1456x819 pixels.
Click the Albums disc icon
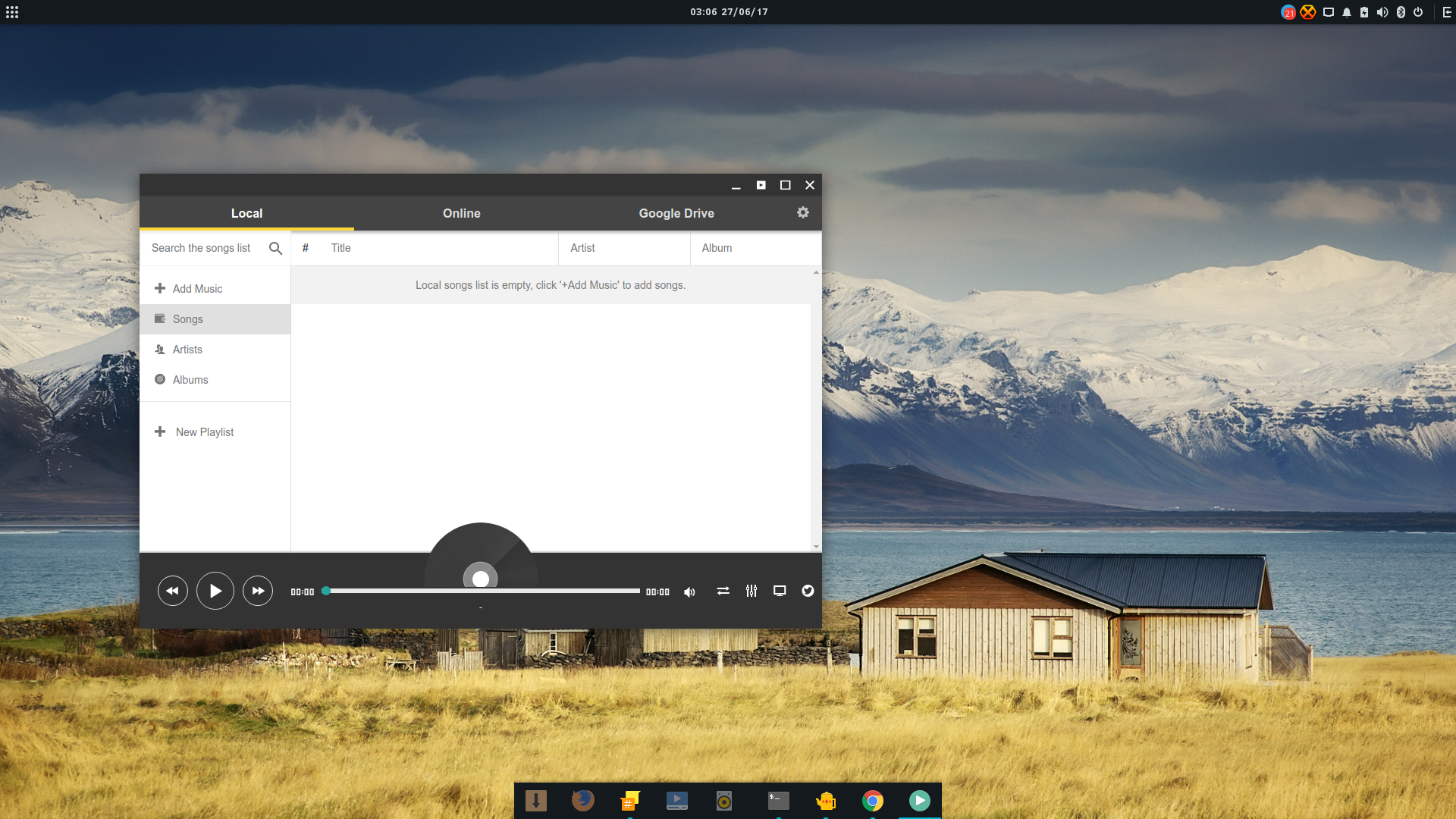[160, 379]
